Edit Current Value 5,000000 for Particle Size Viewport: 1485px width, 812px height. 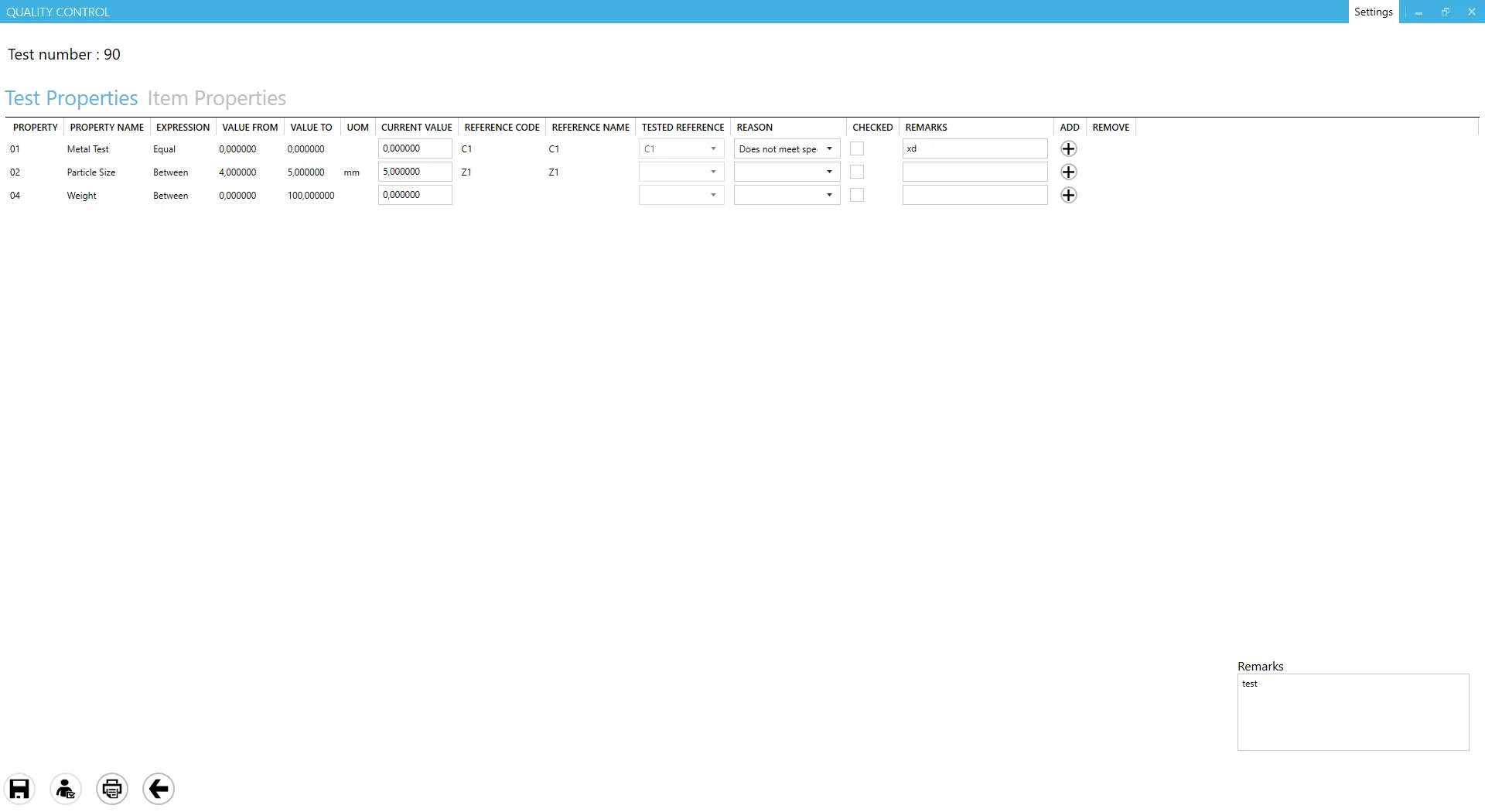(415, 172)
